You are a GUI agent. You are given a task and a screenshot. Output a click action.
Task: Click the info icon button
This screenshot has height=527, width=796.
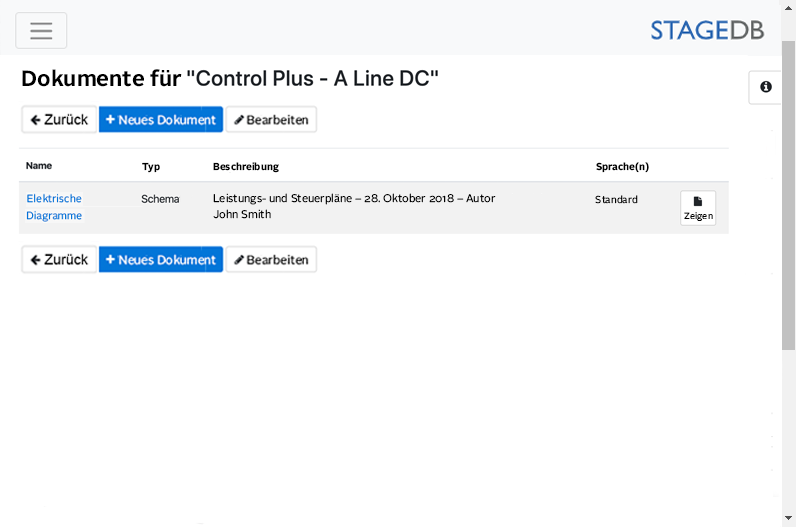765,88
